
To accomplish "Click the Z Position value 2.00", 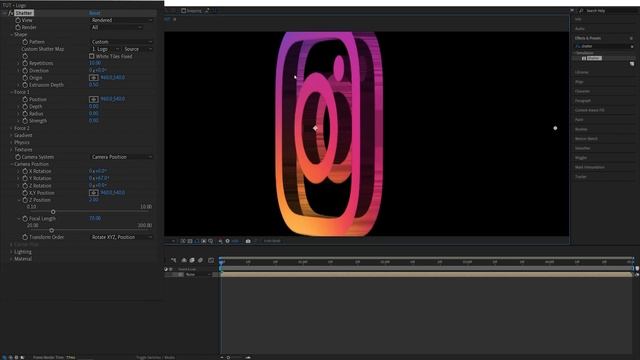I will pos(94,200).
